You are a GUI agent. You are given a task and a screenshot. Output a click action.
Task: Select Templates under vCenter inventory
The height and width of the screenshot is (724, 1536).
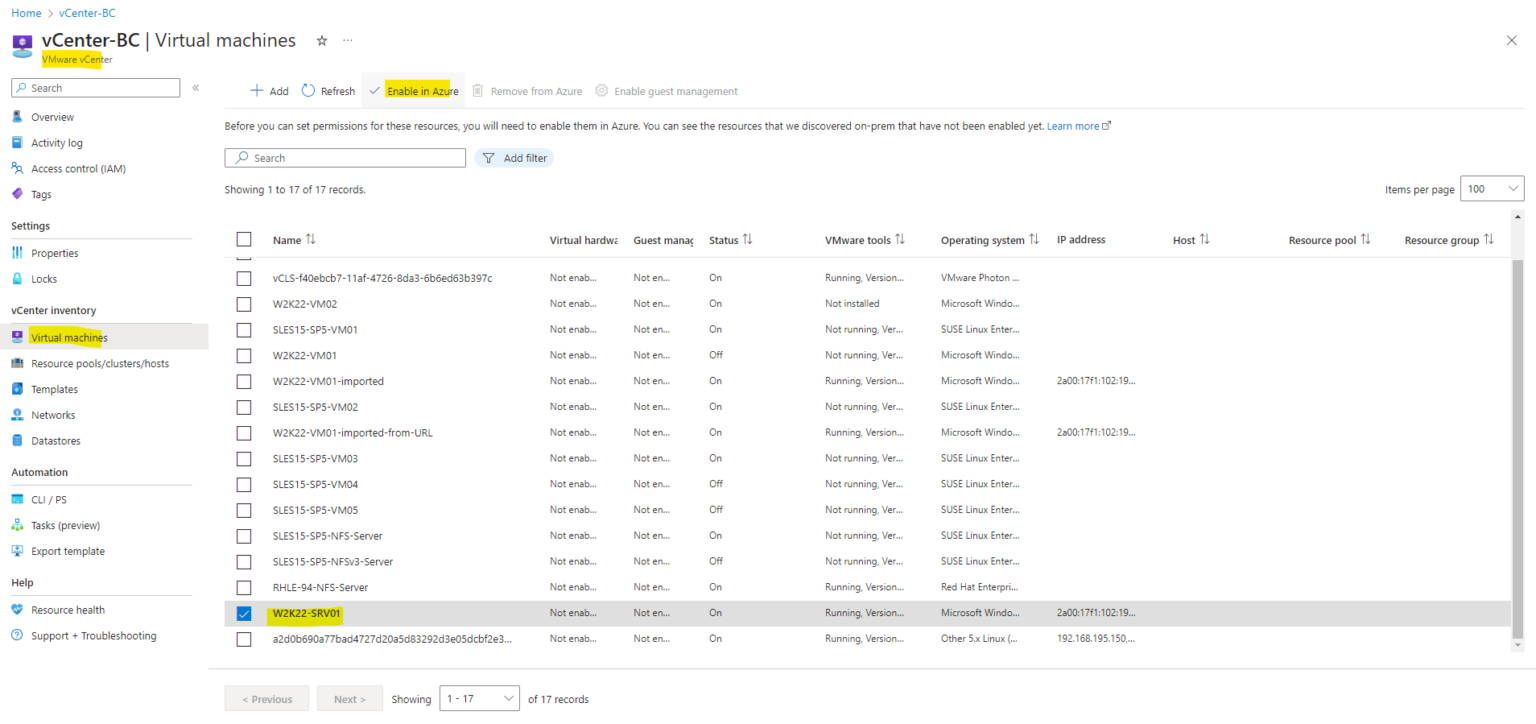[x=56, y=388]
